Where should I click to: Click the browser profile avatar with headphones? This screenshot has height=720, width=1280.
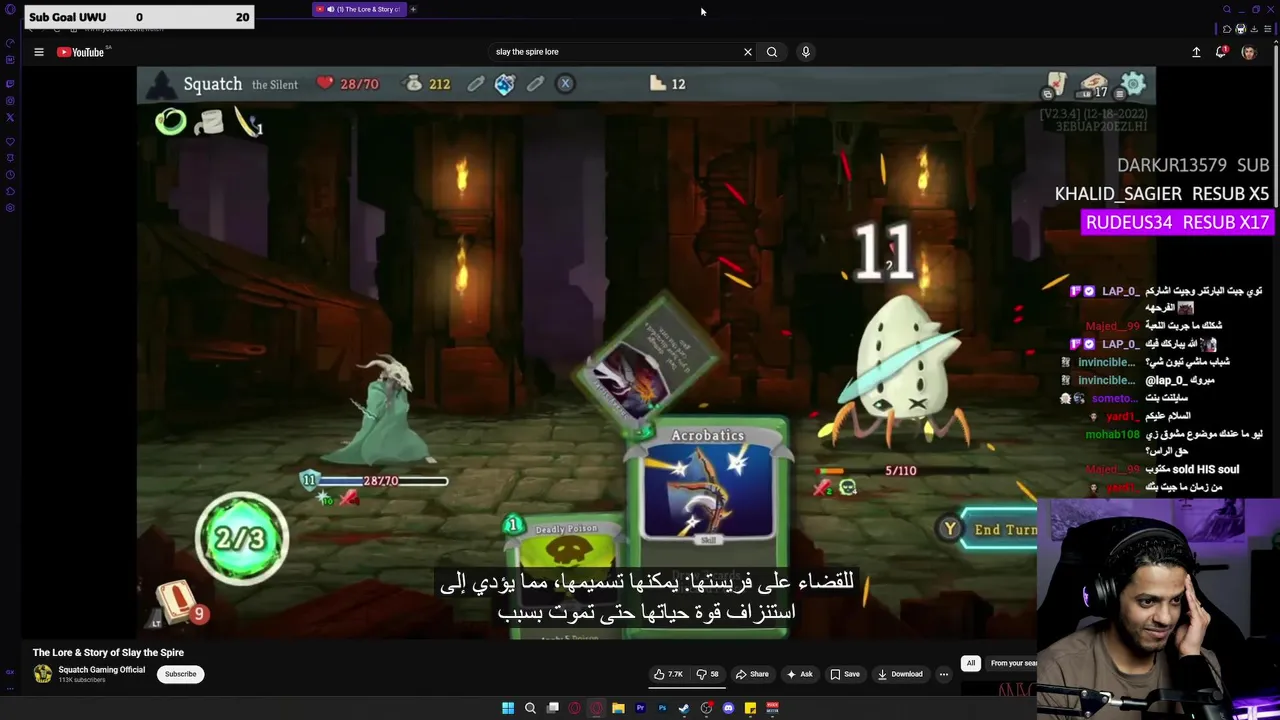click(x=1241, y=29)
